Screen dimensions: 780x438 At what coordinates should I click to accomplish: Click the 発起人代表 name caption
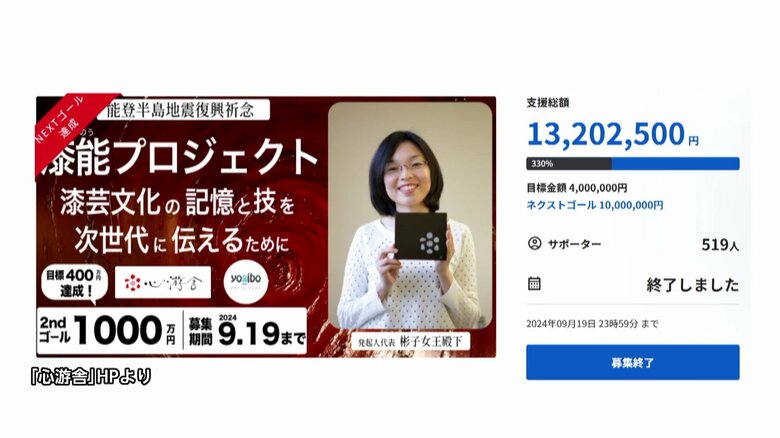pyautogui.click(x=411, y=342)
